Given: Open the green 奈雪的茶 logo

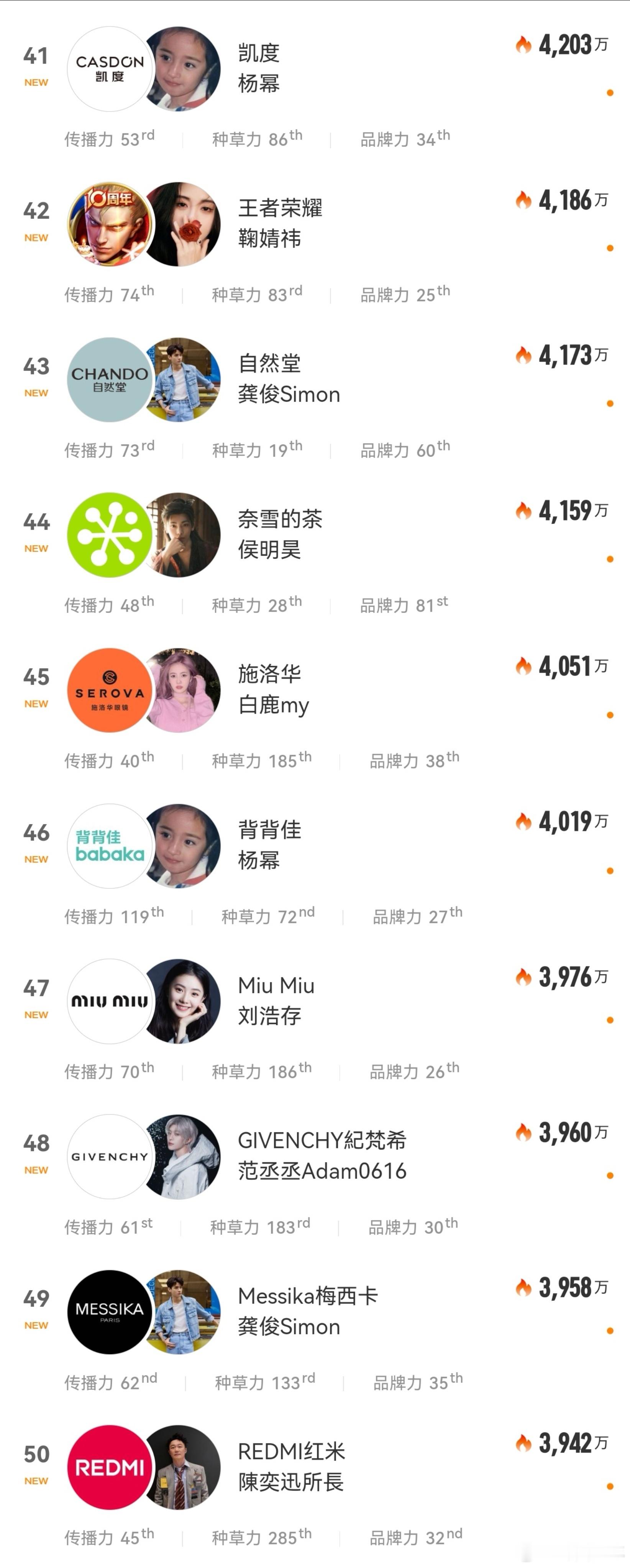Looking at the screenshot, I should pos(110,534).
